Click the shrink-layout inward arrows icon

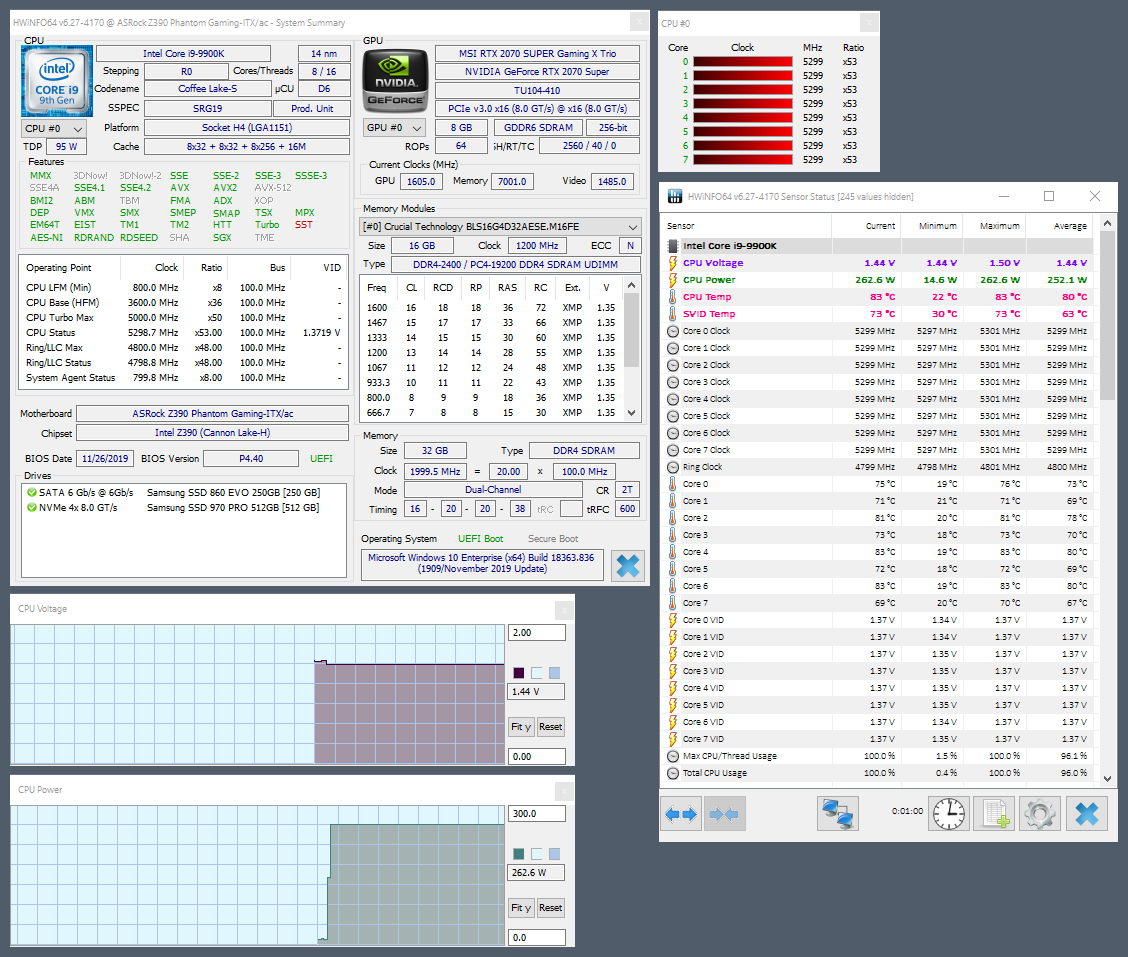(x=724, y=814)
